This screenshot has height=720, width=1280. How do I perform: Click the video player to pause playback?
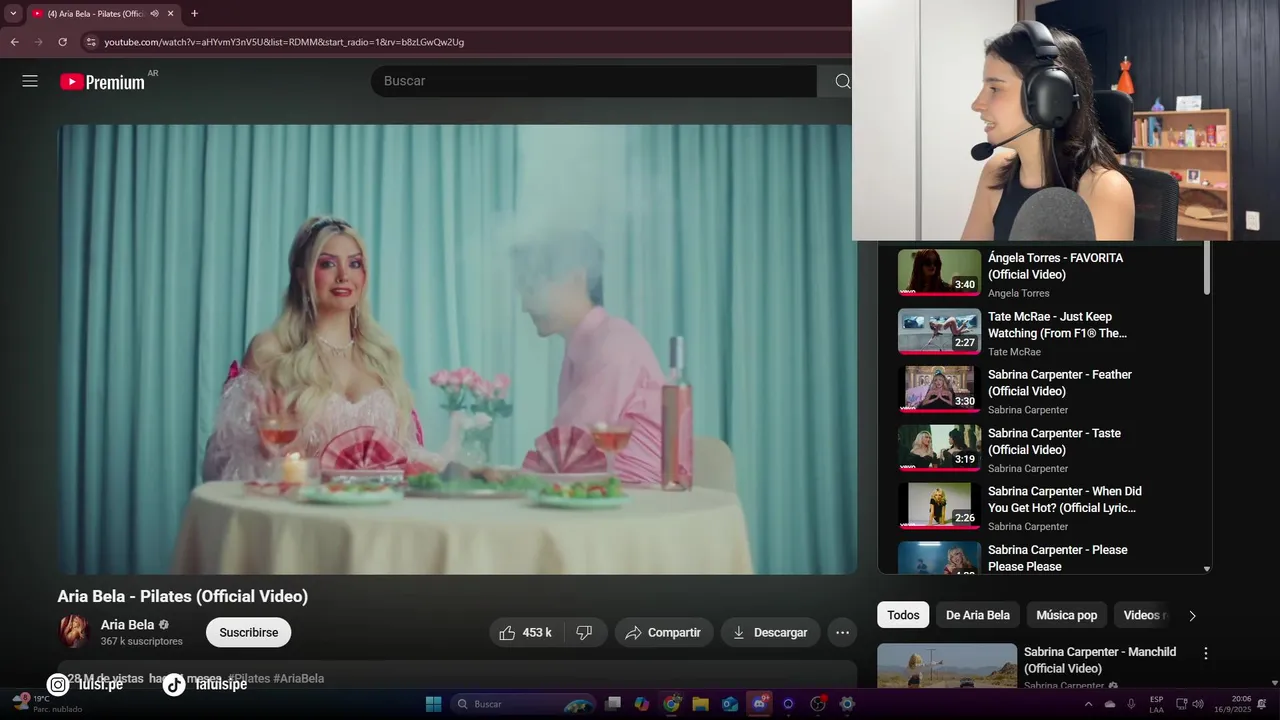coord(457,349)
